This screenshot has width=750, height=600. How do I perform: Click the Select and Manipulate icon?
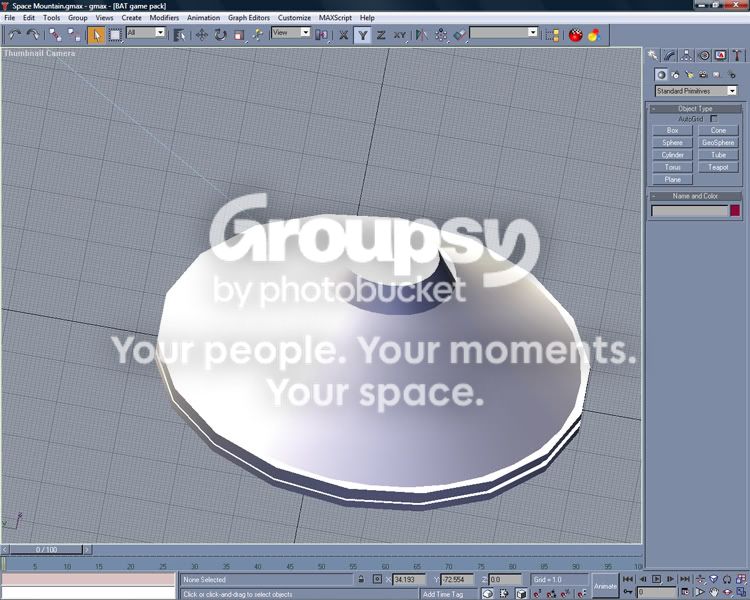[x=257, y=35]
